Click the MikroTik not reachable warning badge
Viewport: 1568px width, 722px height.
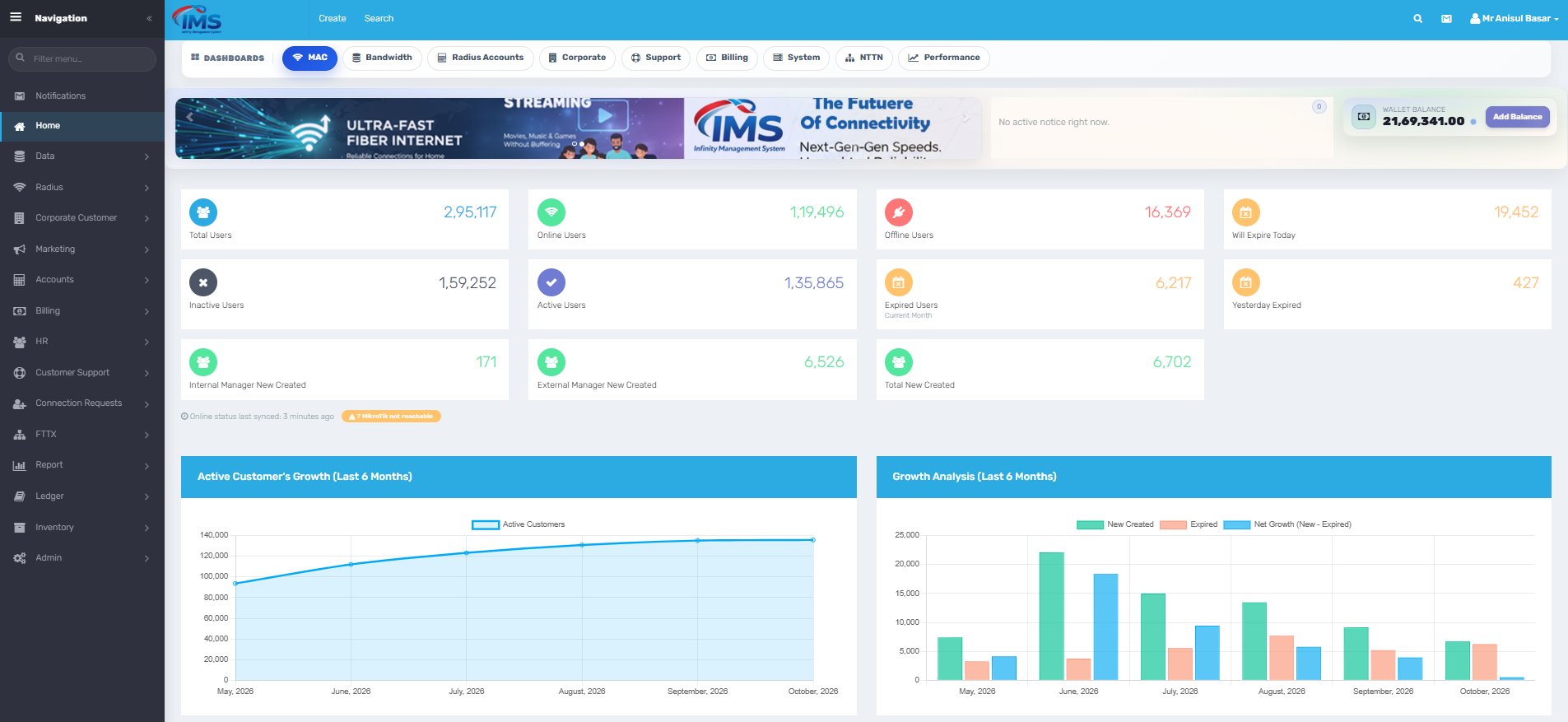click(x=391, y=417)
